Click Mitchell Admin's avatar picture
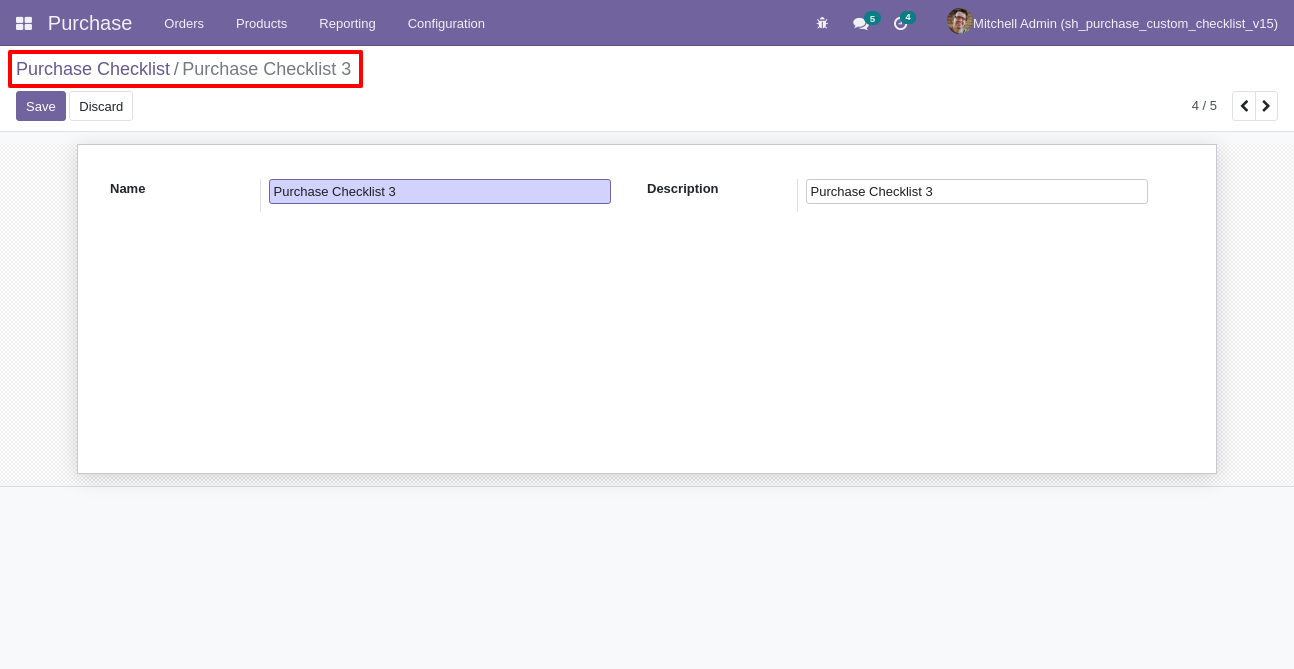Image resolution: width=1294 pixels, height=669 pixels. click(x=960, y=22)
